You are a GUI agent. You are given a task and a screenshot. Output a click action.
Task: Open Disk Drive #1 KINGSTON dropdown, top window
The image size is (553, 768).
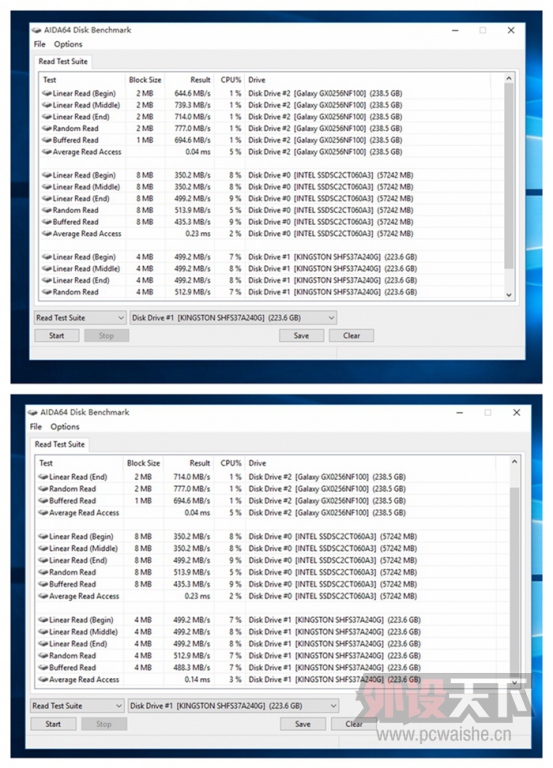233,318
